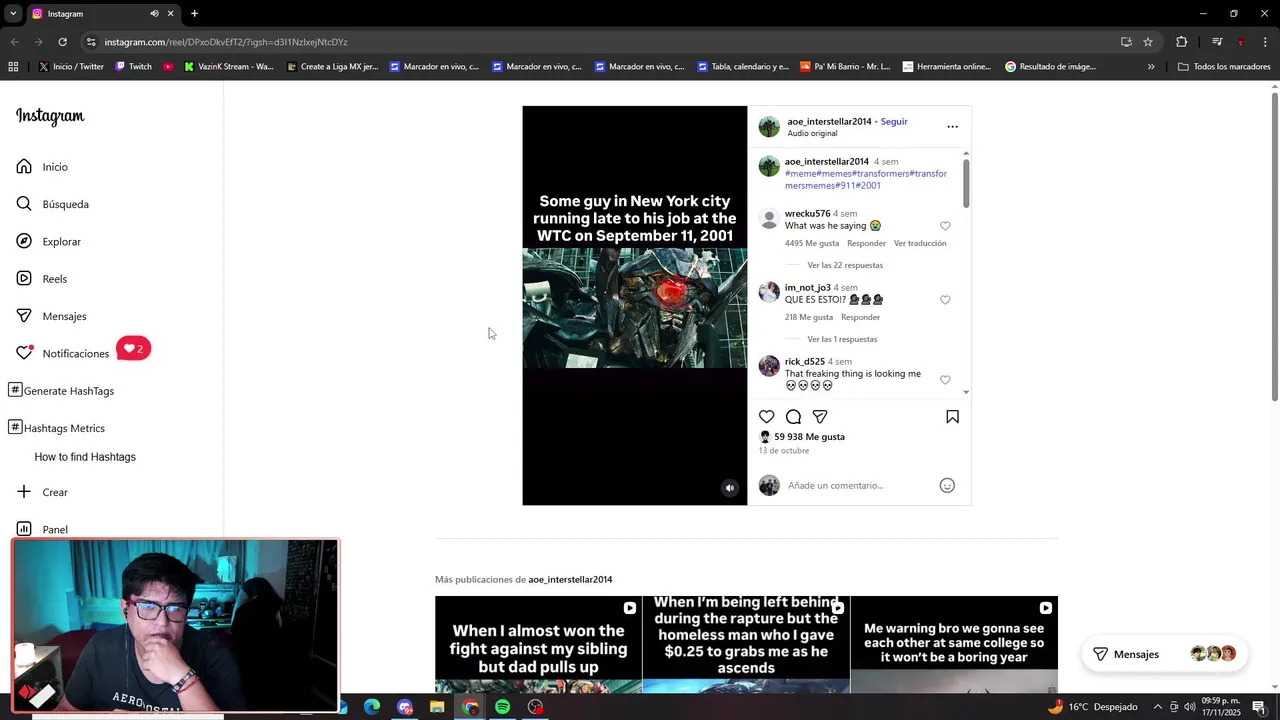Toggle reel audio mute button
This screenshot has width=1280, height=720.
click(x=729, y=488)
